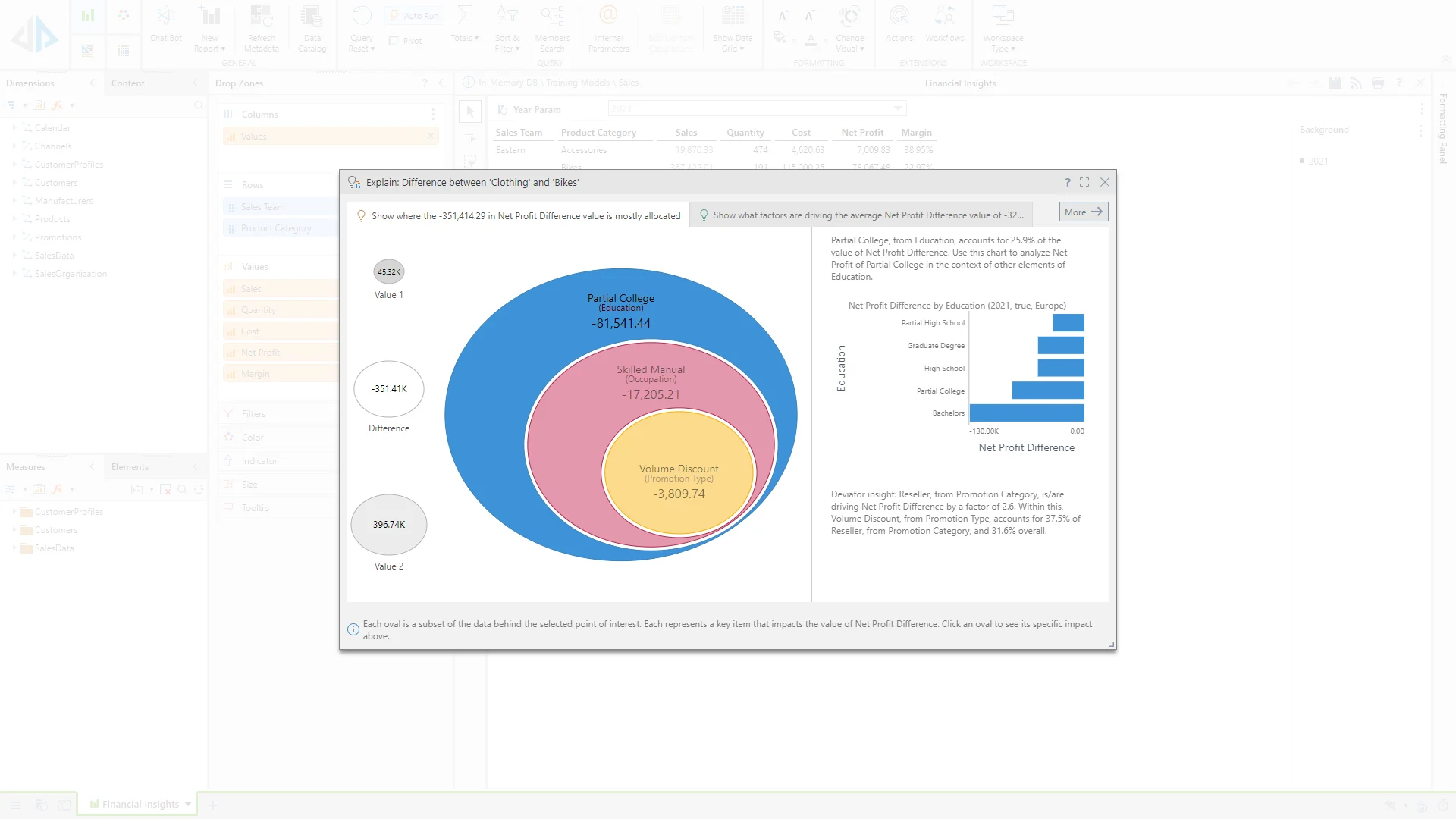This screenshot has height=819, width=1456.
Task: Toggle the Auto Run option
Action: click(414, 16)
